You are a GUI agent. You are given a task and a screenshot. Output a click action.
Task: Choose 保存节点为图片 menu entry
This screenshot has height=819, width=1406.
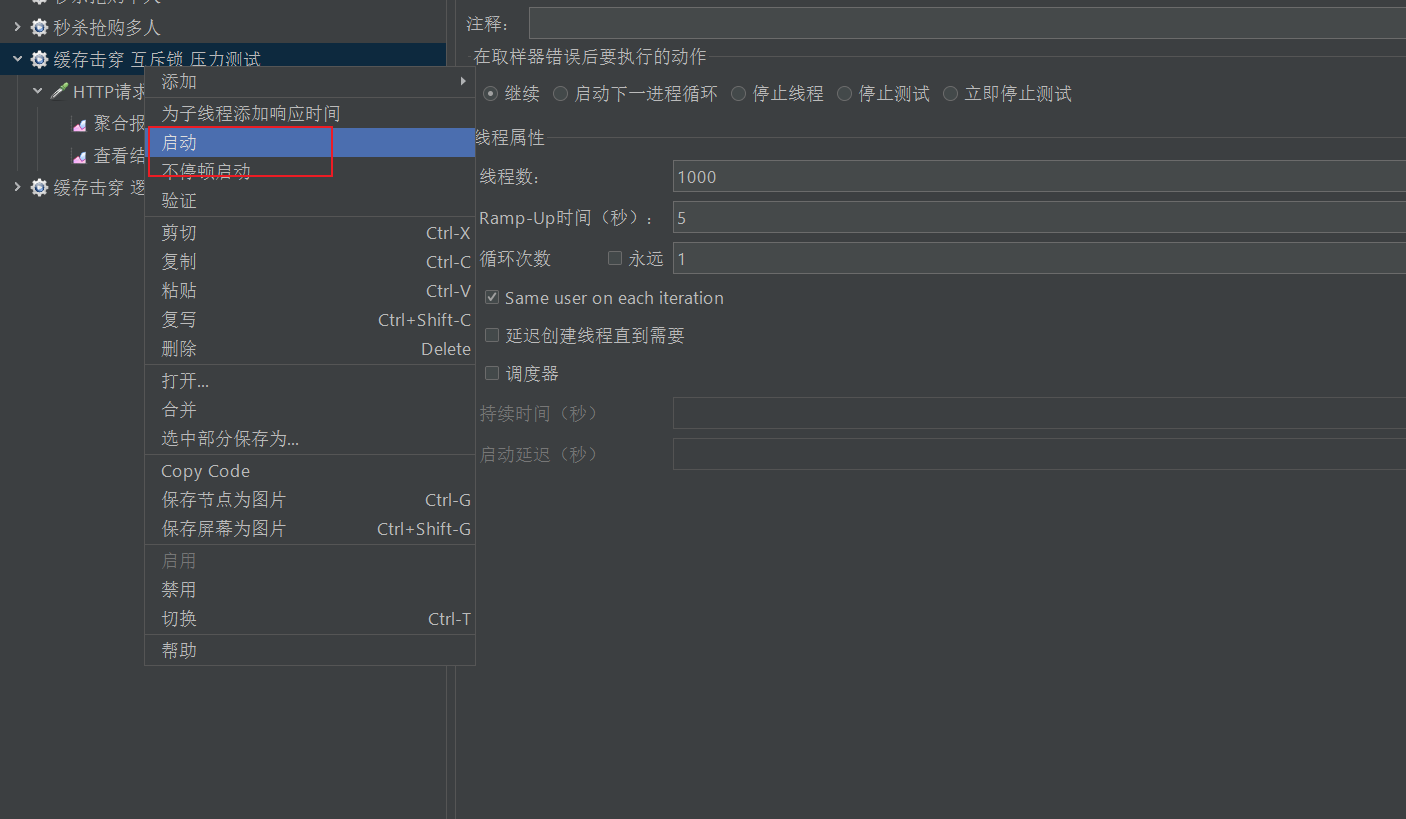310,500
